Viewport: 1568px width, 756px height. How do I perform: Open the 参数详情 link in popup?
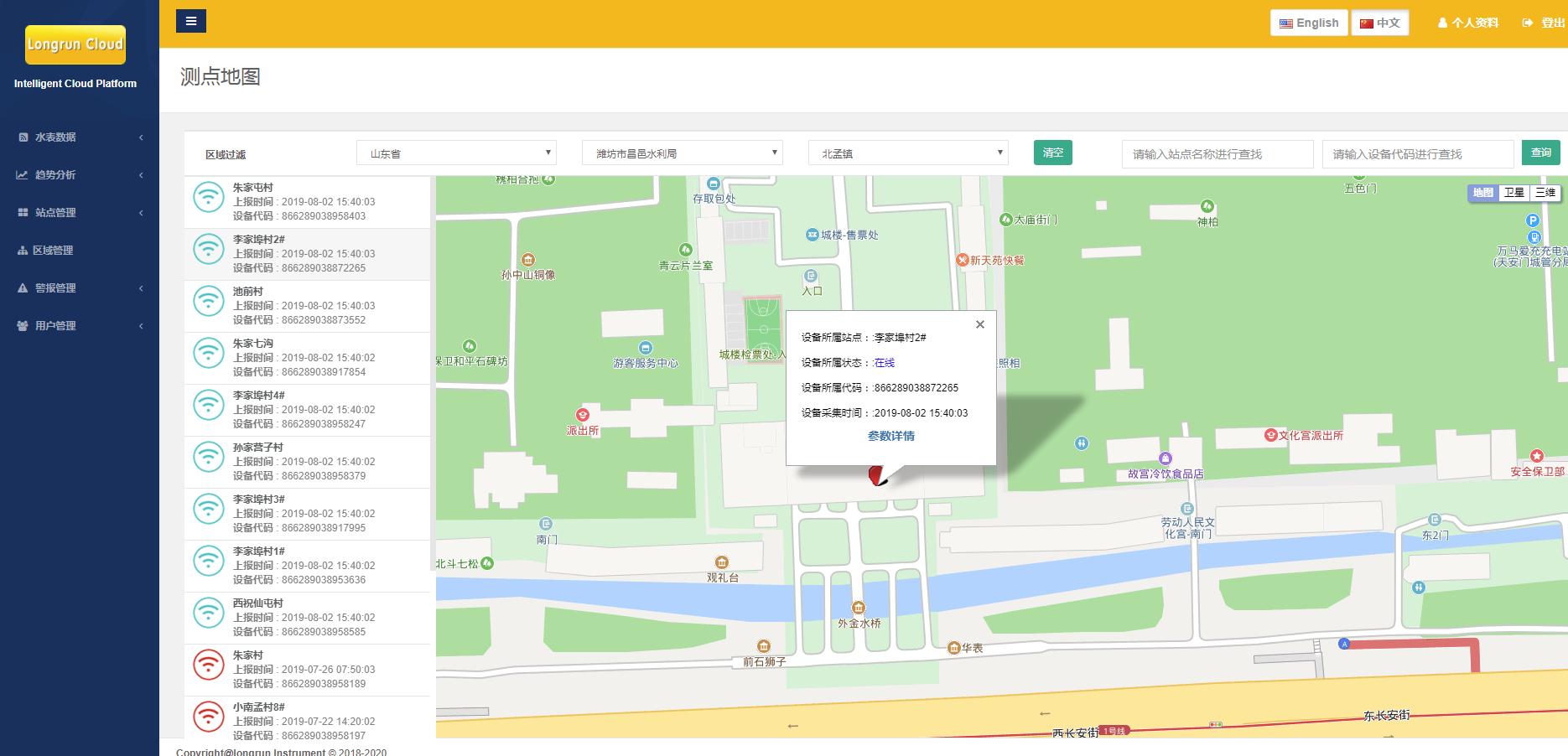(x=890, y=436)
